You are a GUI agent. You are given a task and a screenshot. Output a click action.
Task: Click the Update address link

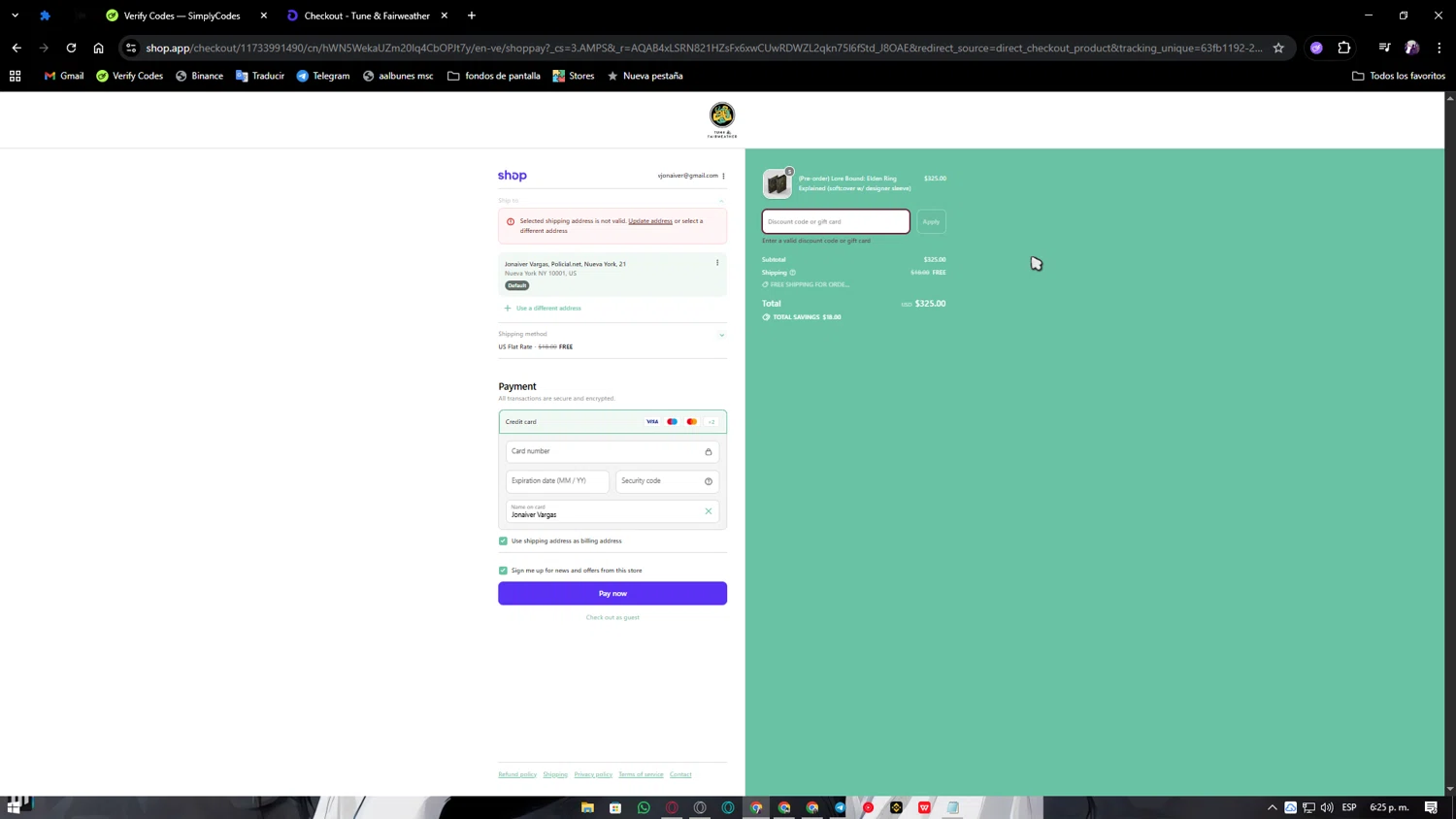650,221
